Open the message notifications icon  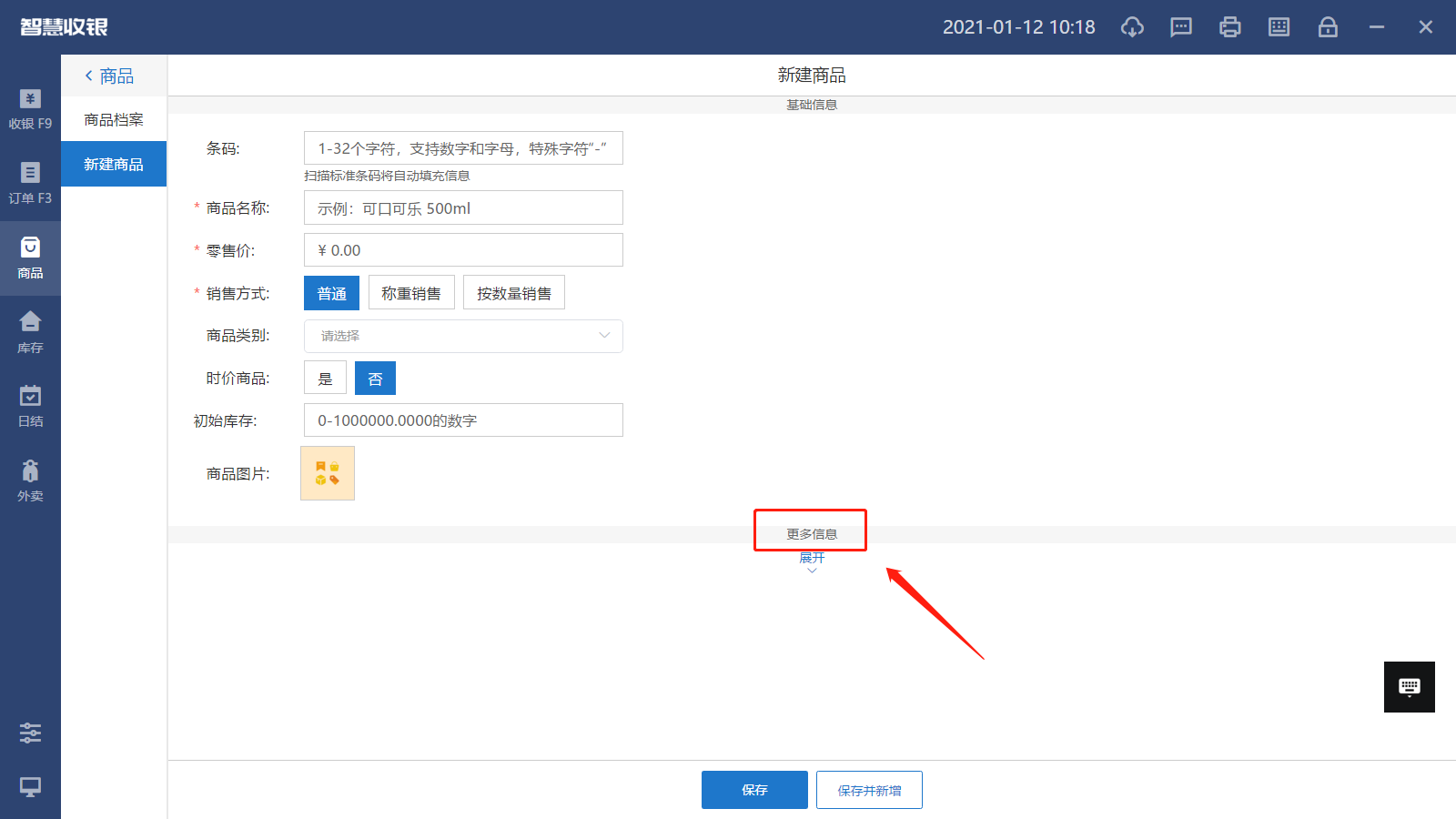point(1180,27)
